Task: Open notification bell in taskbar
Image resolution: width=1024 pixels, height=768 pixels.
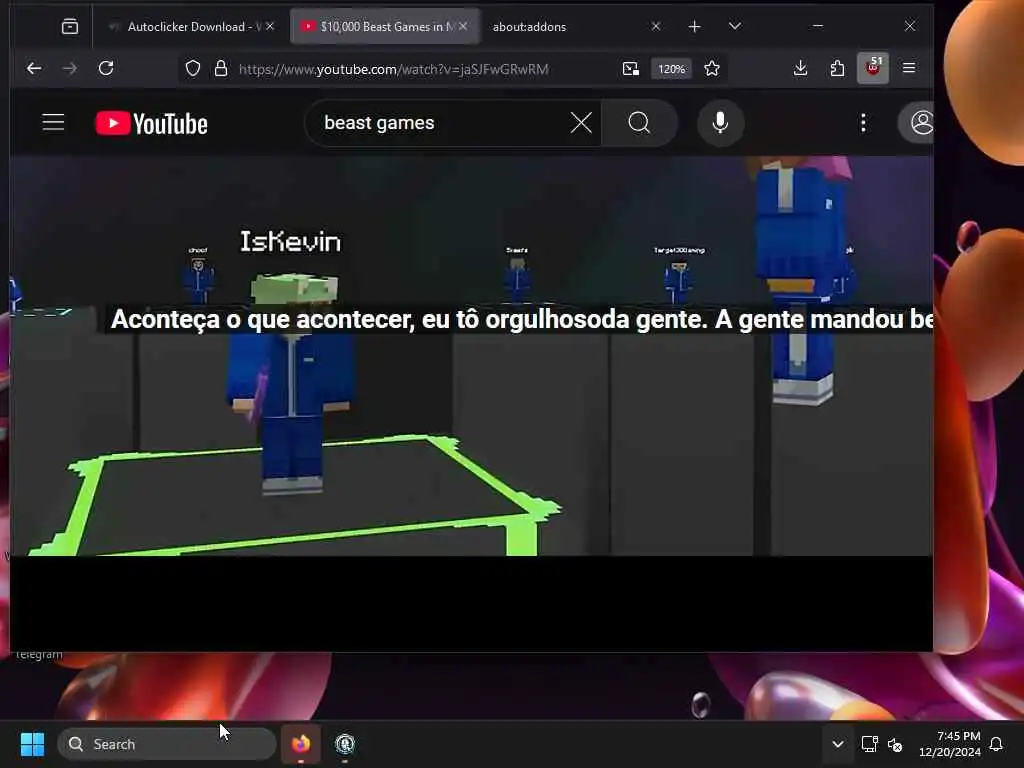Action: tap(996, 744)
